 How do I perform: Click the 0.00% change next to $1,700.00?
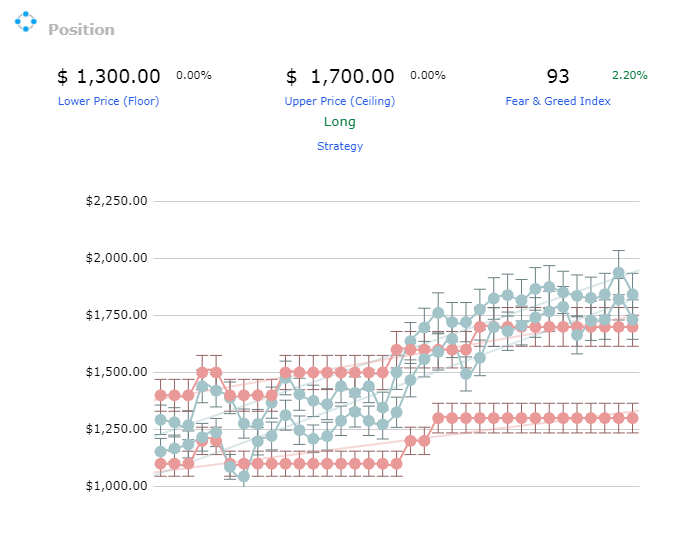pos(427,75)
